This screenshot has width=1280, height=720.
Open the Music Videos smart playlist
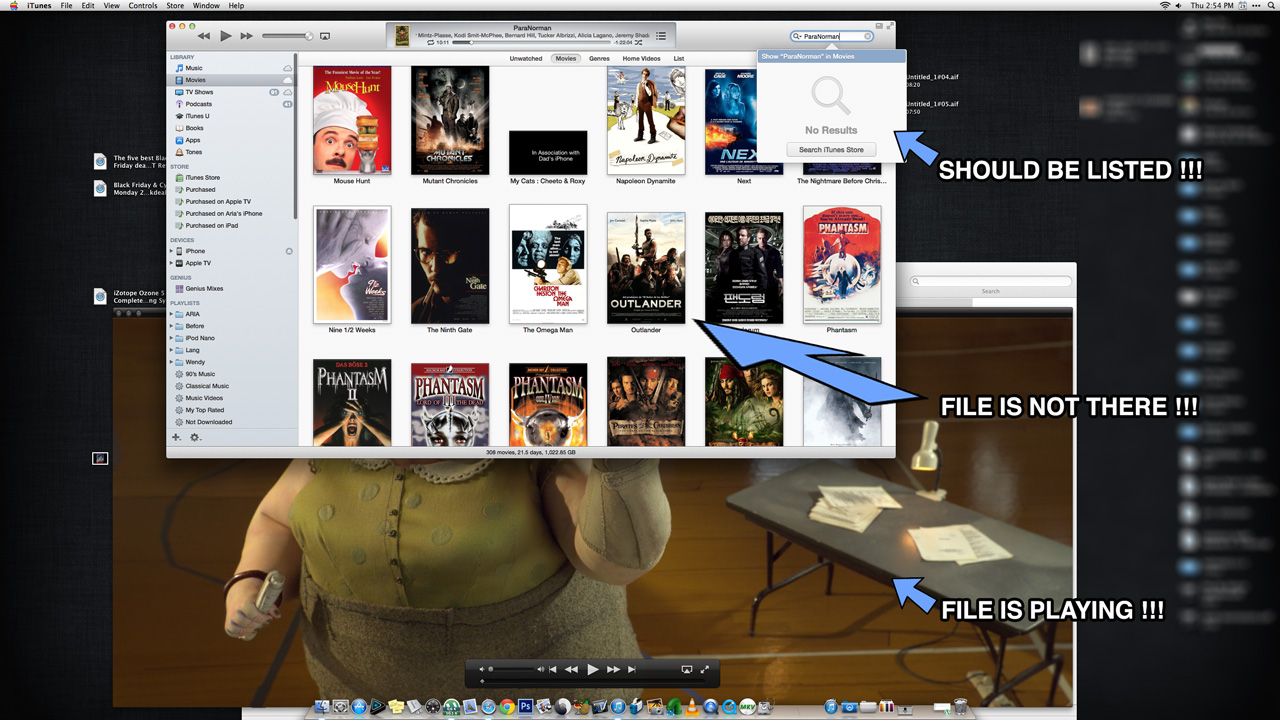pyautogui.click(x=231, y=398)
